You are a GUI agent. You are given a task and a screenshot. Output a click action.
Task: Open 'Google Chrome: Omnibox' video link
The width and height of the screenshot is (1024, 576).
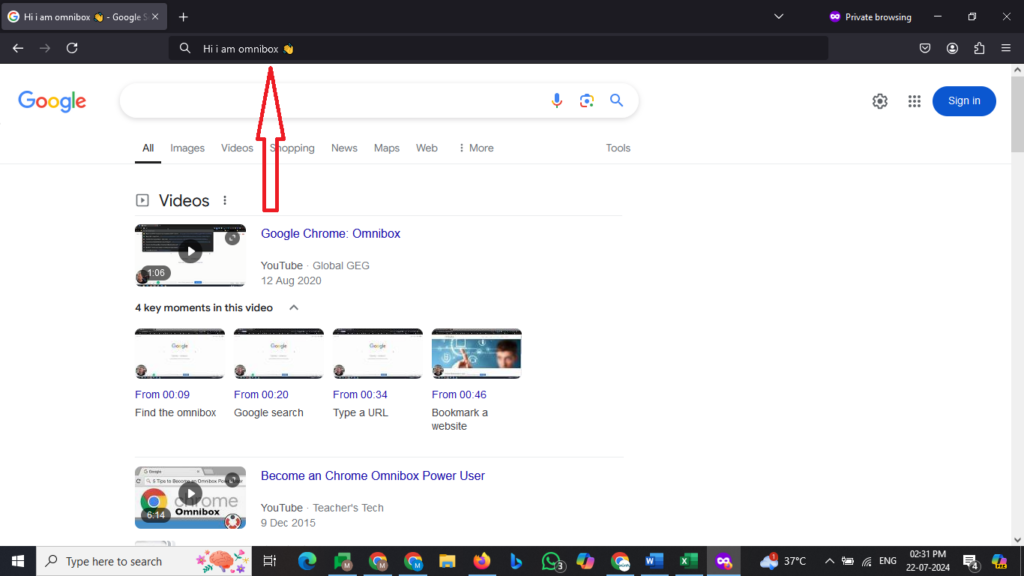330,234
